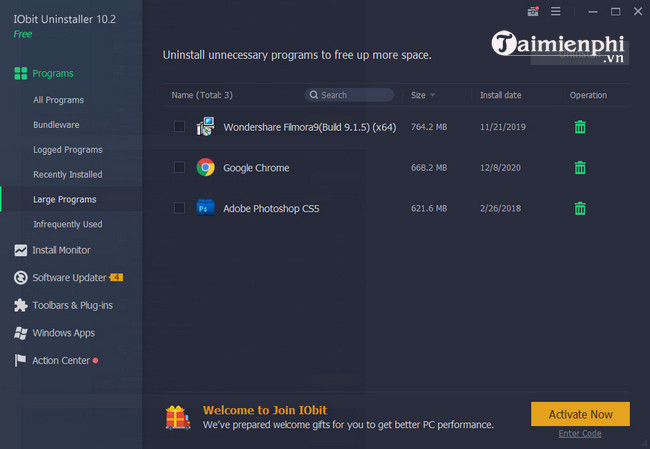Open All Programs list
650x449 pixels.
[58, 100]
